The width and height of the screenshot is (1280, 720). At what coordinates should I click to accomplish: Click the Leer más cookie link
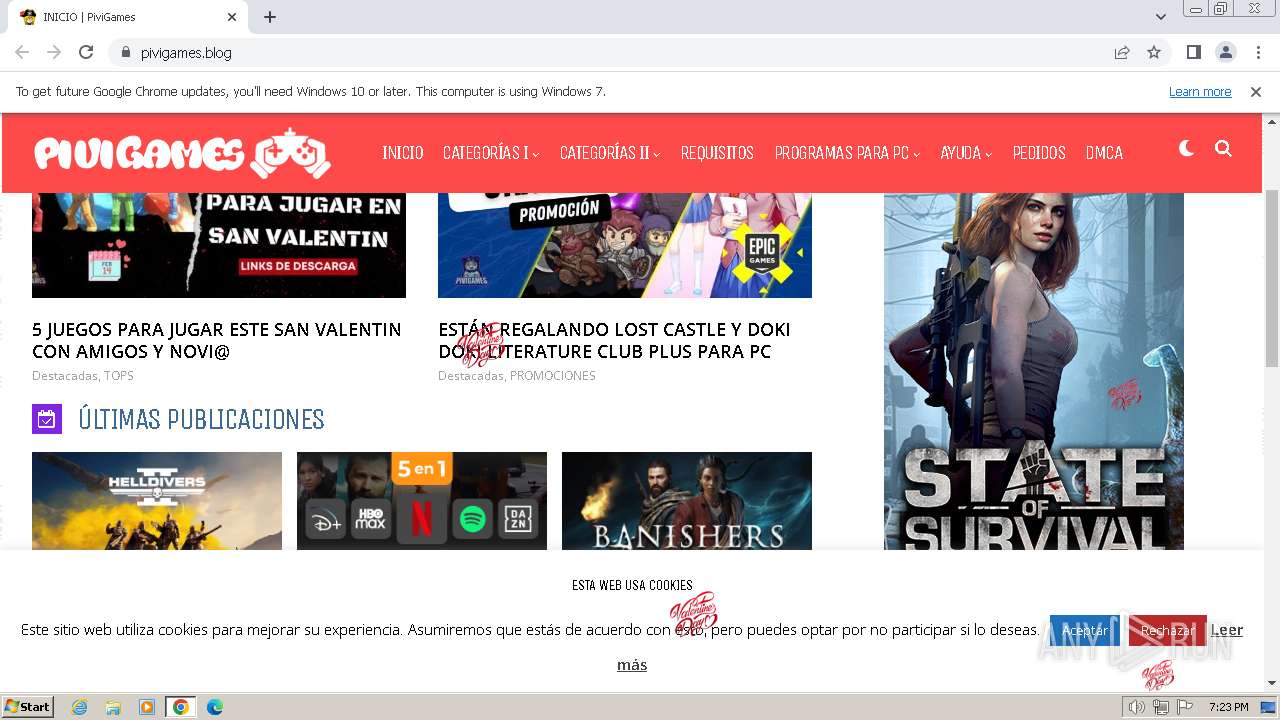(x=1227, y=630)
